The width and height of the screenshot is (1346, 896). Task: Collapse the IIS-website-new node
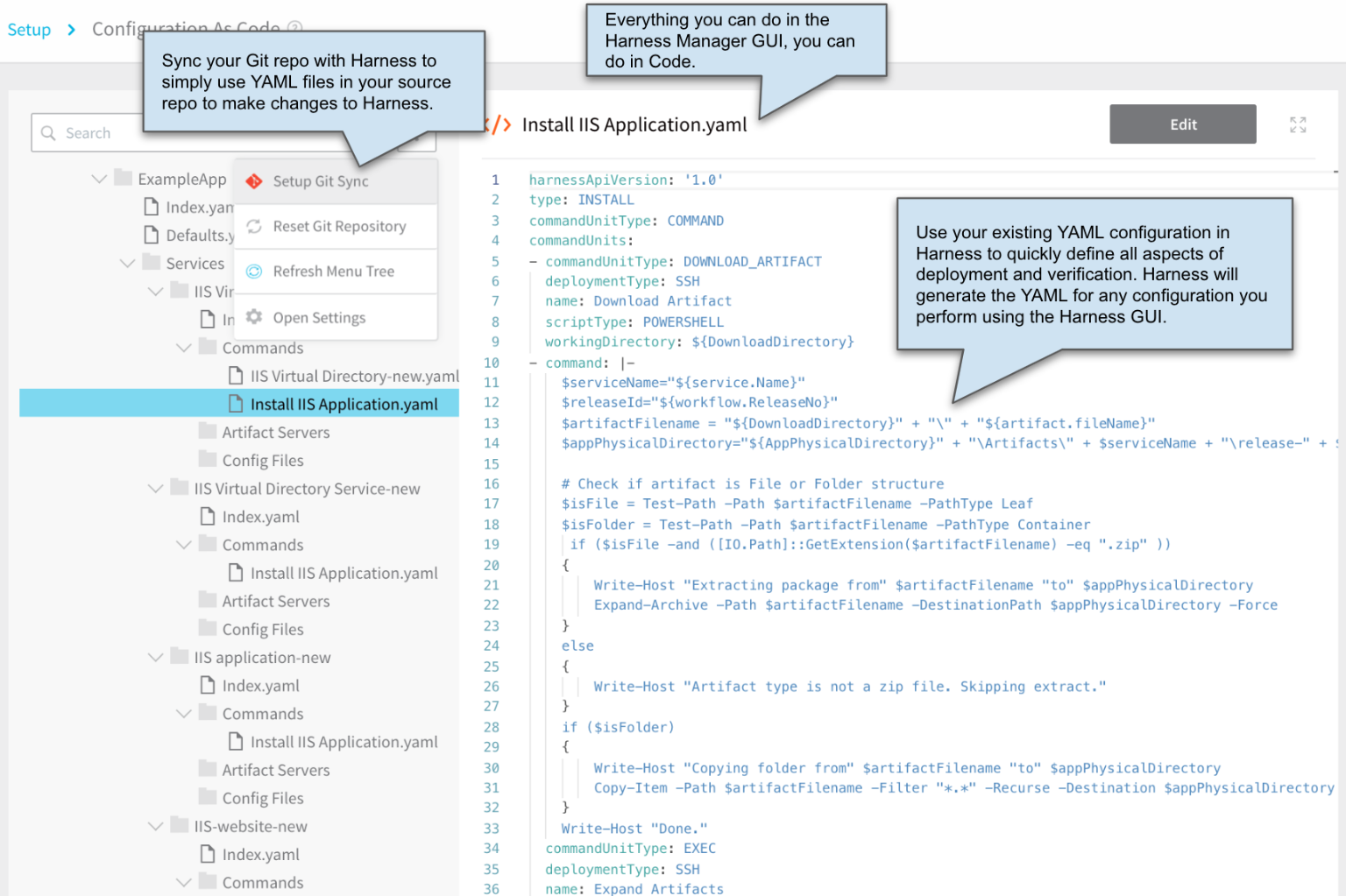click(155, 826)
